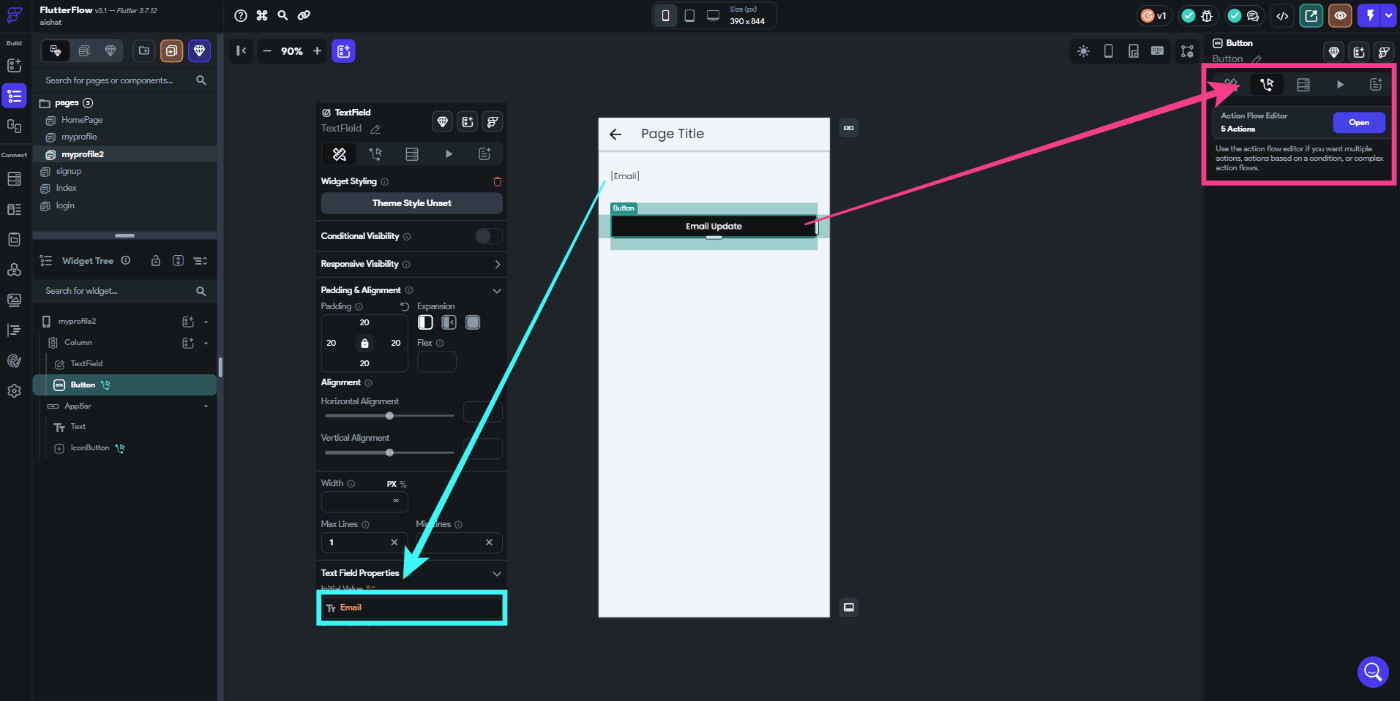Select third Expansion option icon
The height and width of the screenshot is (701, 1400).
click(473, 322)
